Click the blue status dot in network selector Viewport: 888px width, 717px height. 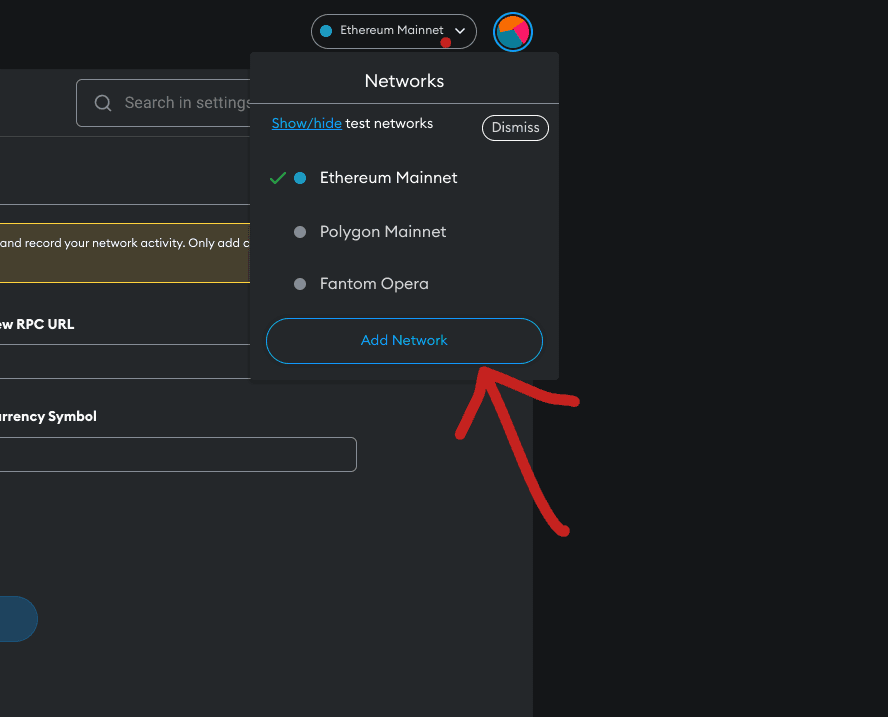point(326,31)
